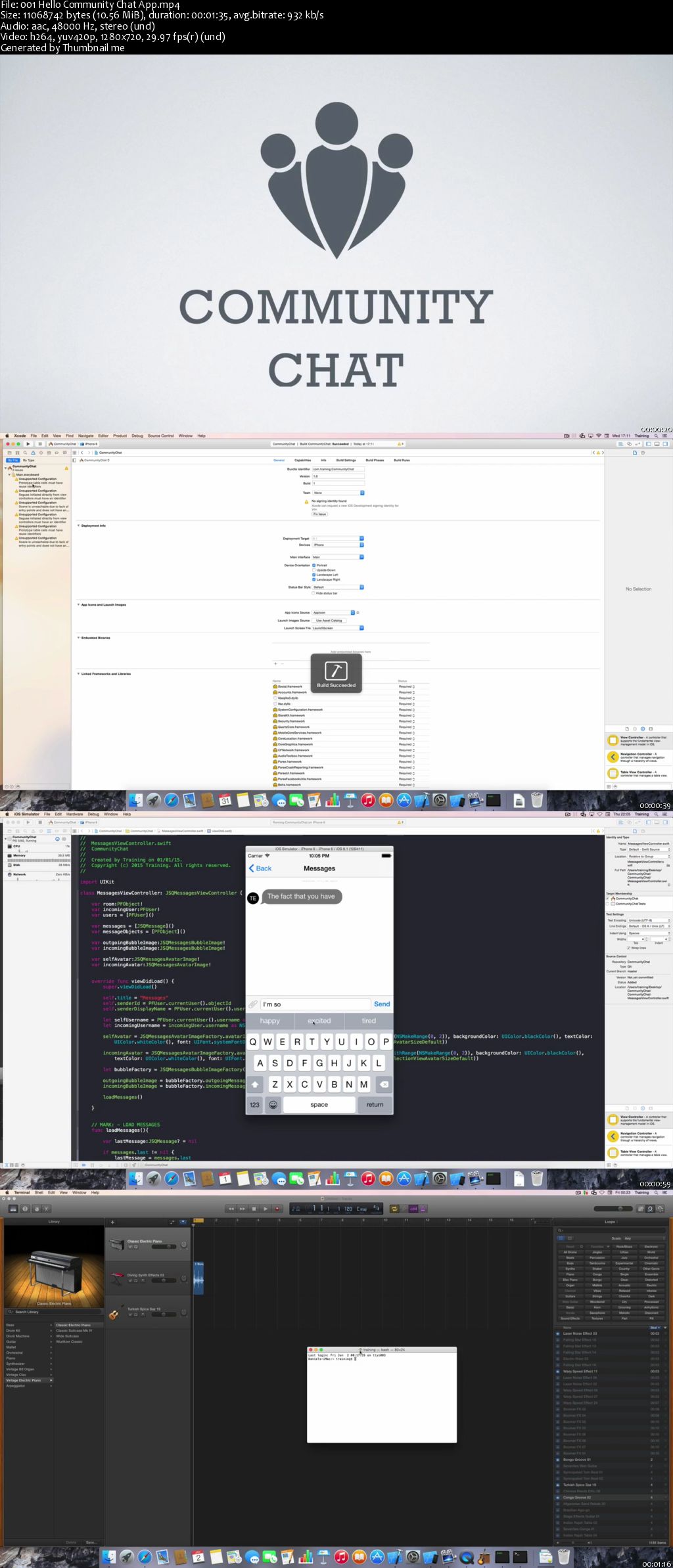Open Finder in the dock below Build Succeeded

pos(135,800)
